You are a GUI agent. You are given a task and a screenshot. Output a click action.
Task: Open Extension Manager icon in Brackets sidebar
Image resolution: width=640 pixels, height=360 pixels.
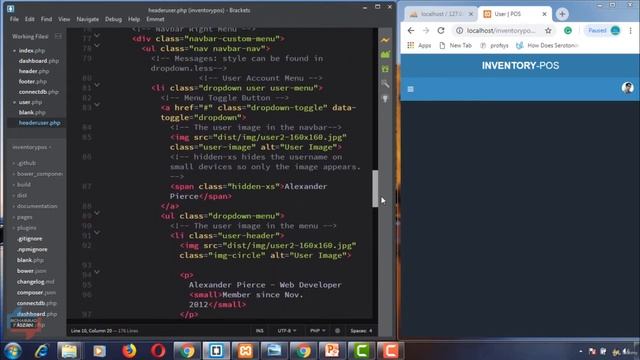(x=385, y=54)
